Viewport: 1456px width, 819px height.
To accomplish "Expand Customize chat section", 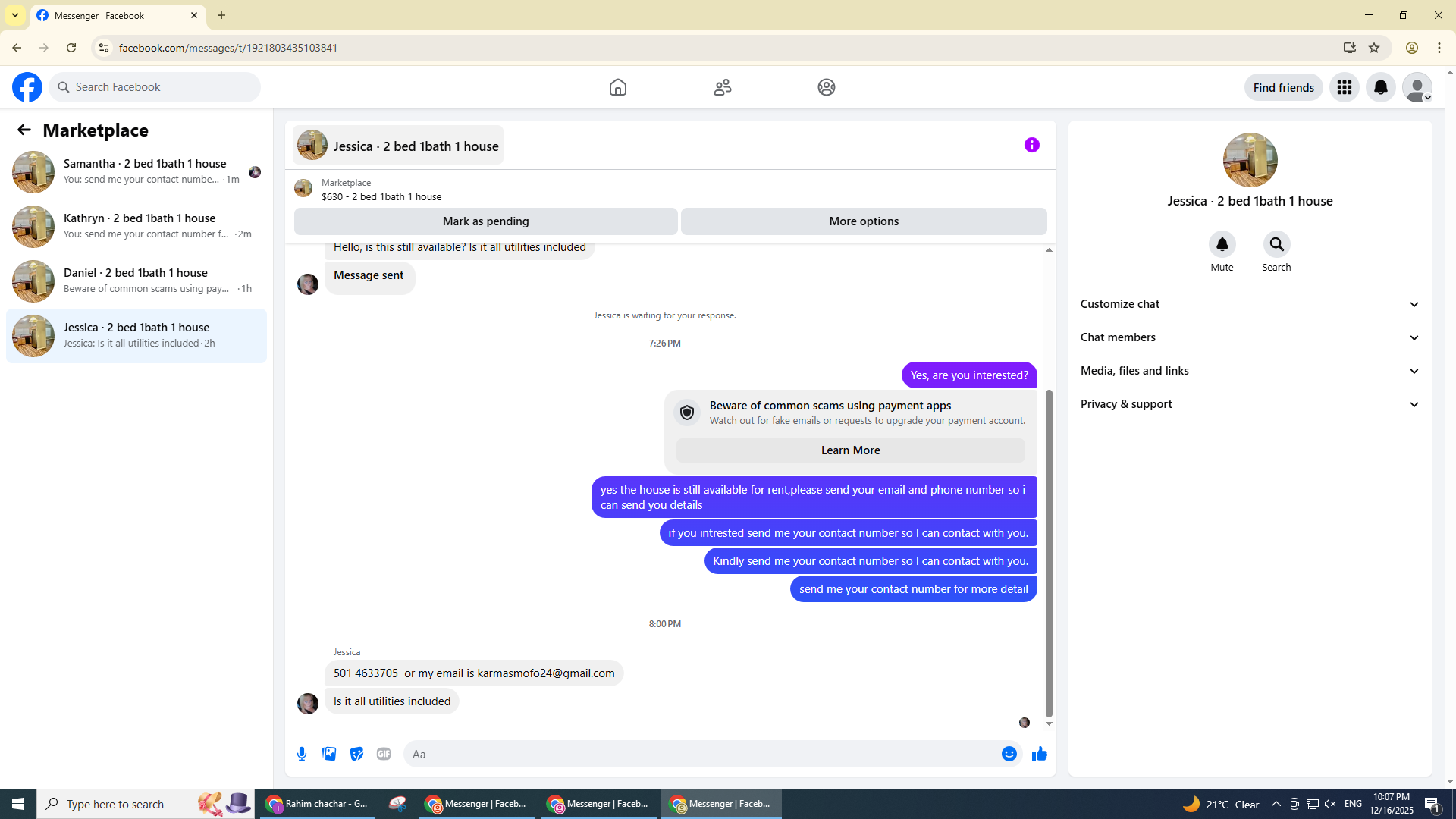I will pos(1250,304).
